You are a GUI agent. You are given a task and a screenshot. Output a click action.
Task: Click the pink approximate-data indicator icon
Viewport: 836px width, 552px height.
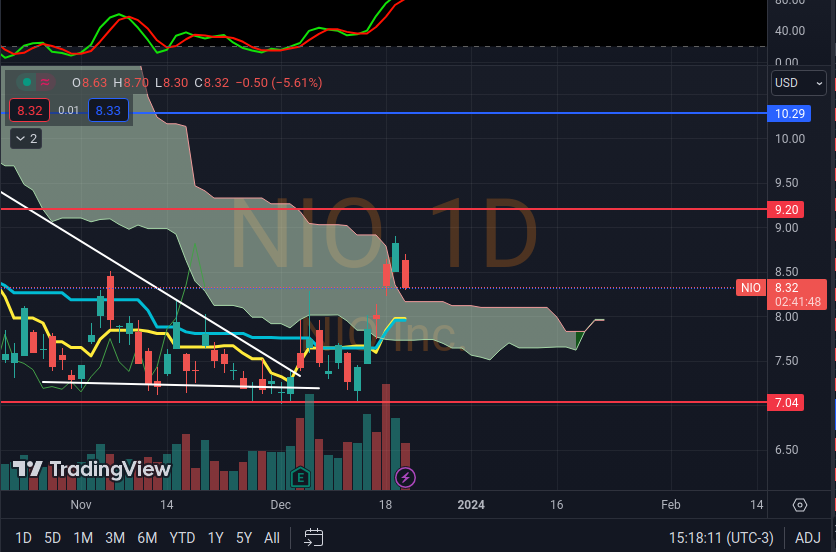click(x=45, y=82)
